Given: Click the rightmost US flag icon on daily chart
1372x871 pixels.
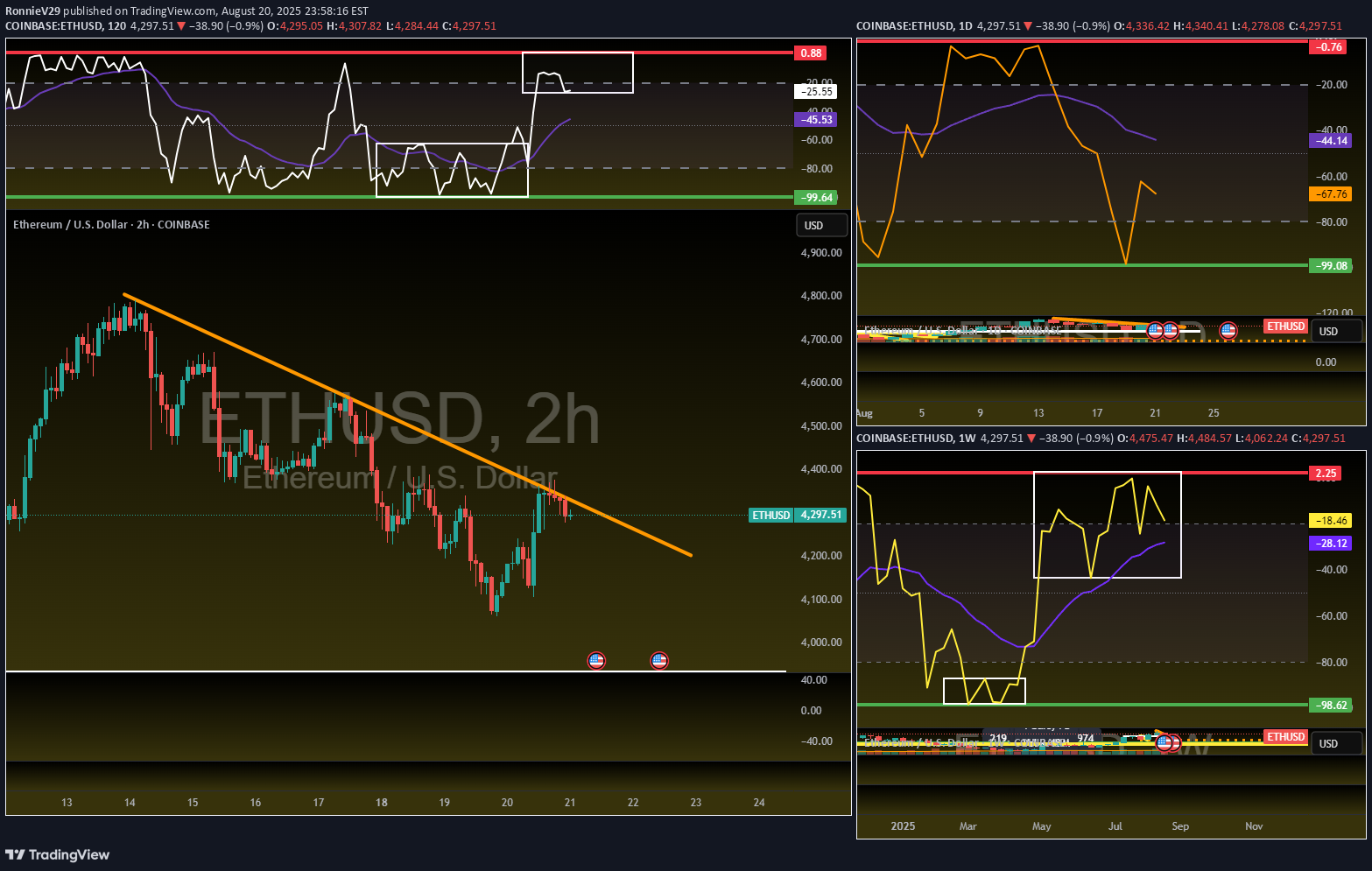Looking at the screenshot, I should (1228, 331).
